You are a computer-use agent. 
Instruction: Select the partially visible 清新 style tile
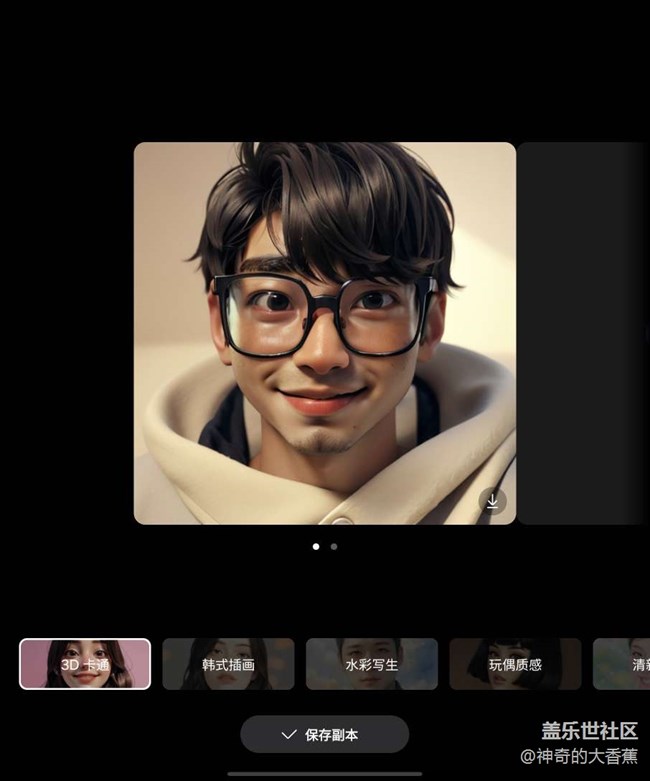[622, 664]
